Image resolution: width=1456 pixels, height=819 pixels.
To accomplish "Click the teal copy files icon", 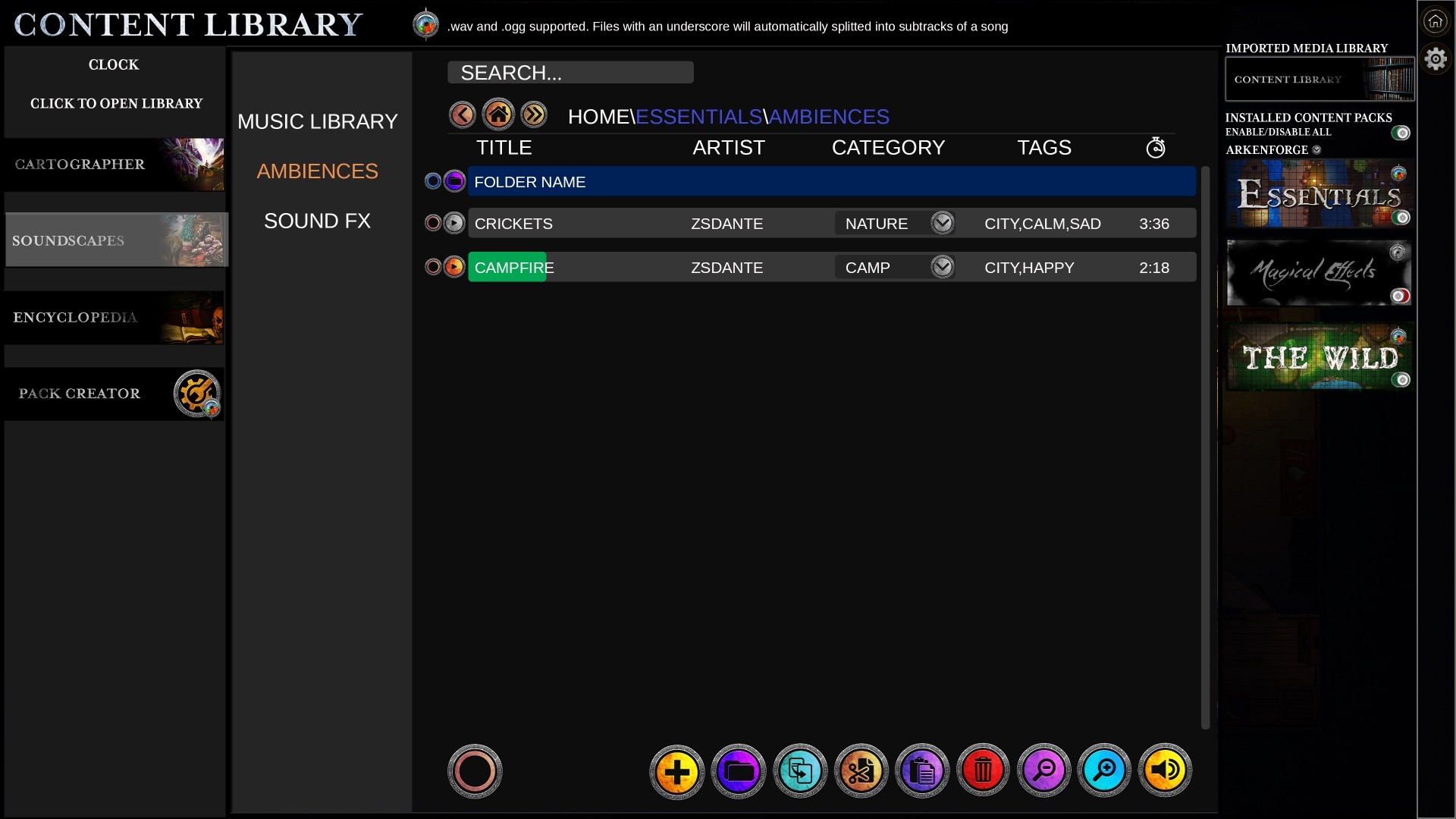I will coord(799,771).
